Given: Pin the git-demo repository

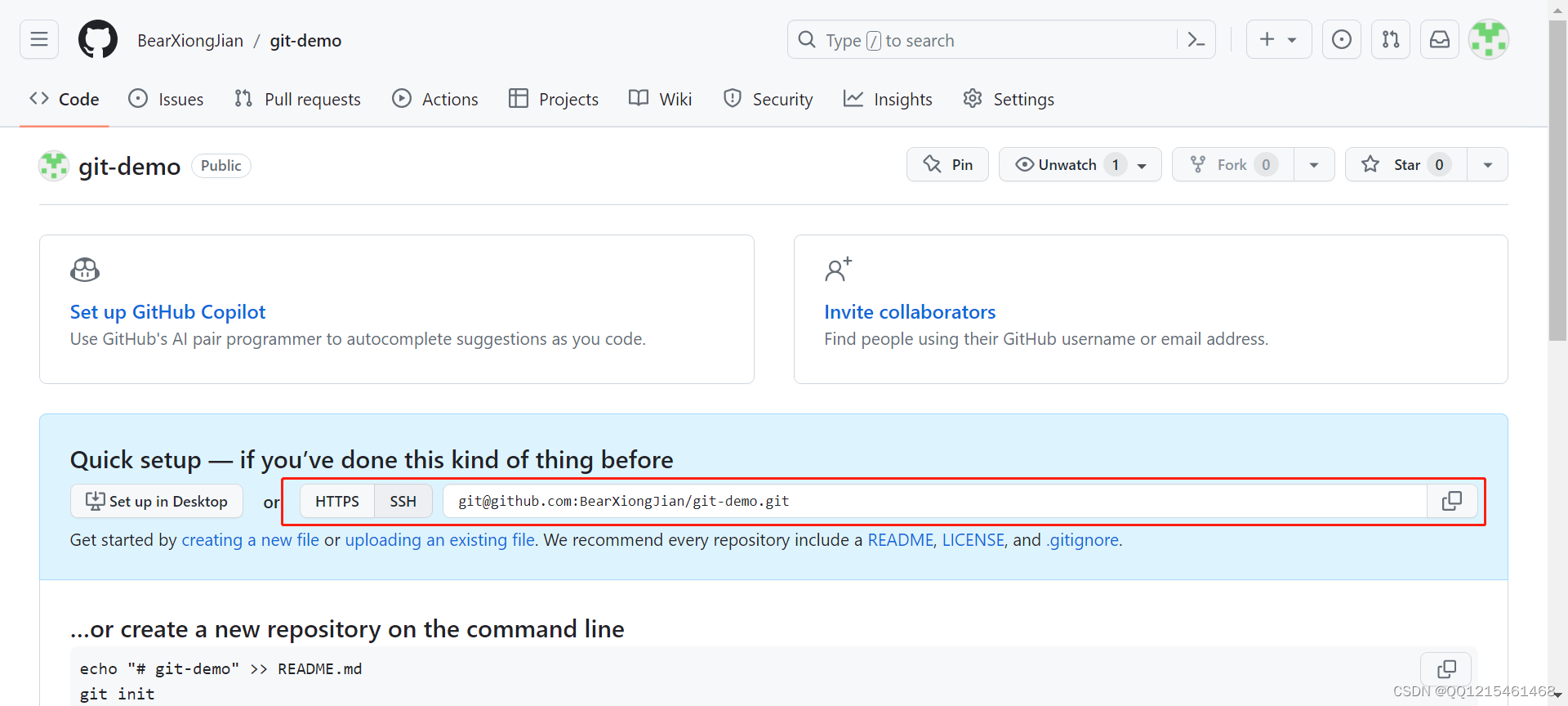Looking at the screenshot, I should click(x=947, y=165).
